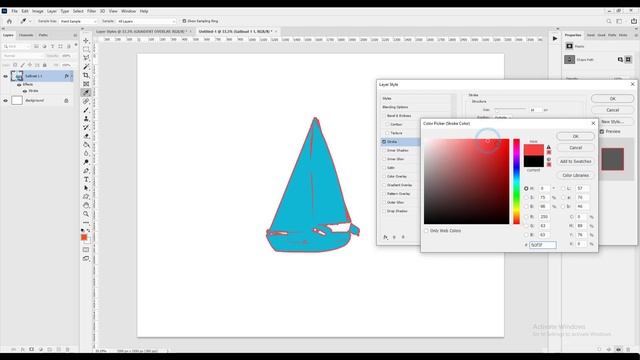Hide the Sailboat layer eye icon
Viewport: 640px width, 360px height.
6,76
